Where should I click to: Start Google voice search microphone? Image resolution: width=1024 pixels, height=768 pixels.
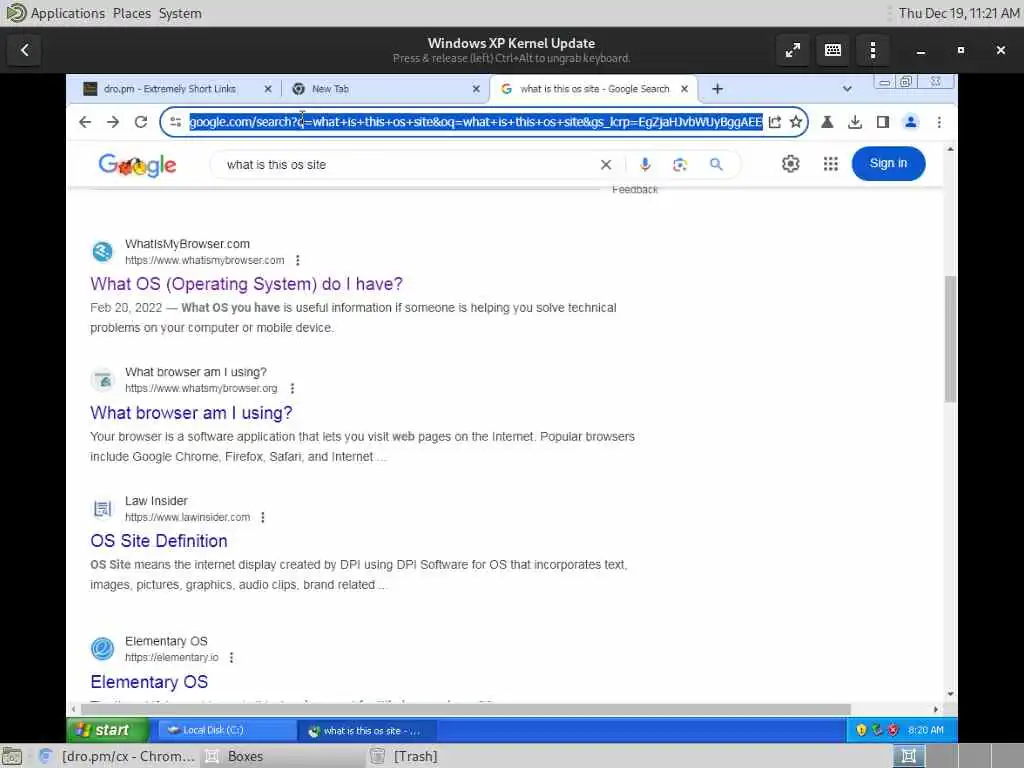click(645, 165)
